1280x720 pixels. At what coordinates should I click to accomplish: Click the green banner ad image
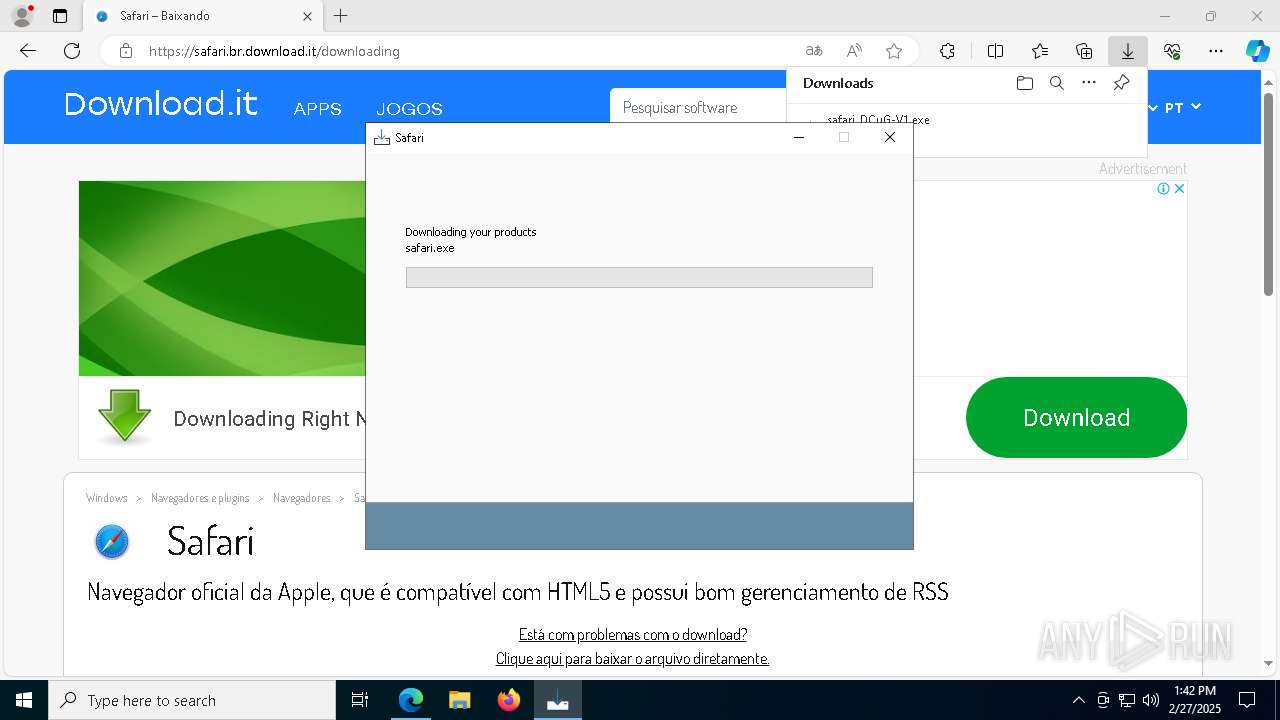point(223,278)
